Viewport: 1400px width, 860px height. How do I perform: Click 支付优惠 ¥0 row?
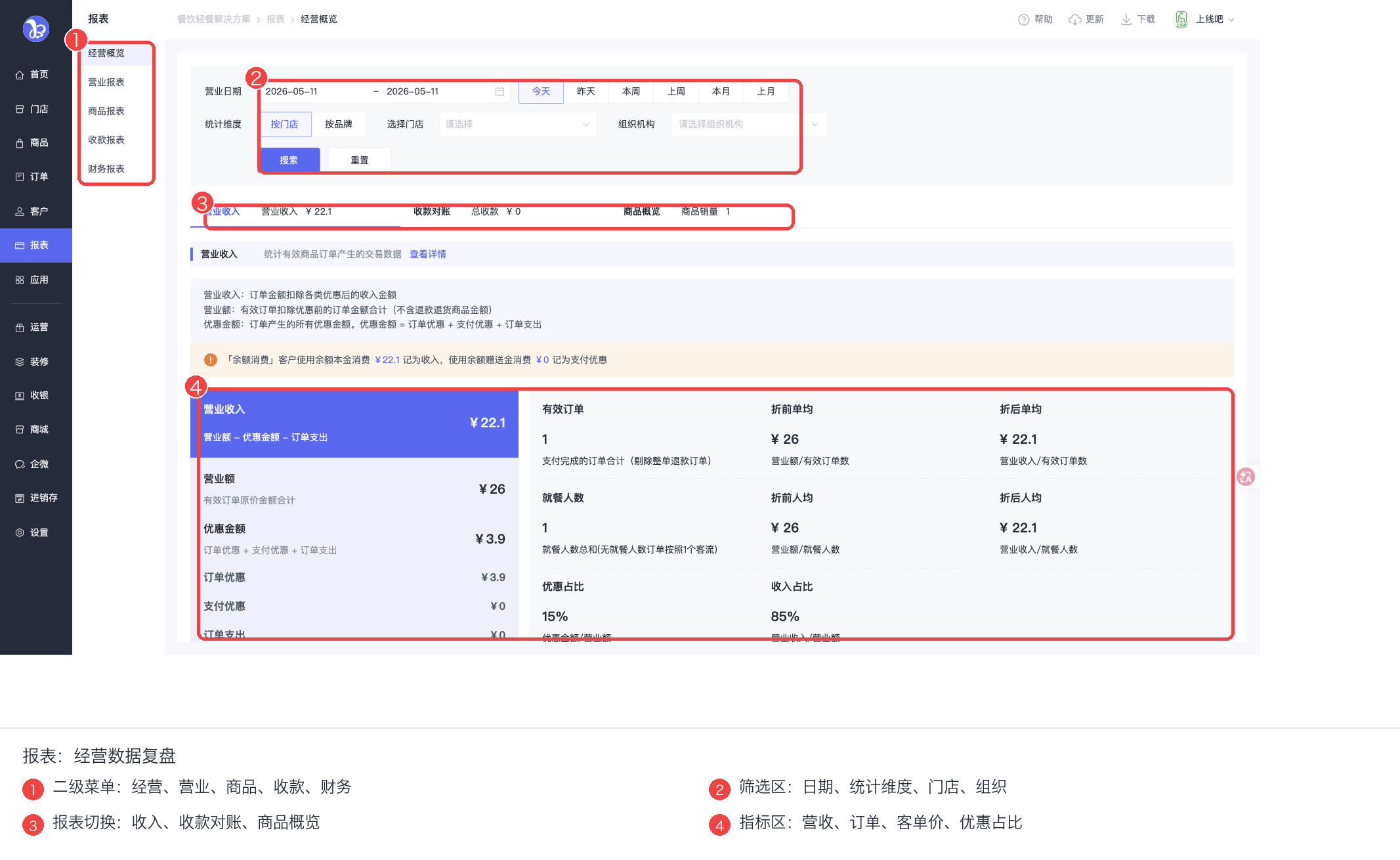[x=354, y=606]
